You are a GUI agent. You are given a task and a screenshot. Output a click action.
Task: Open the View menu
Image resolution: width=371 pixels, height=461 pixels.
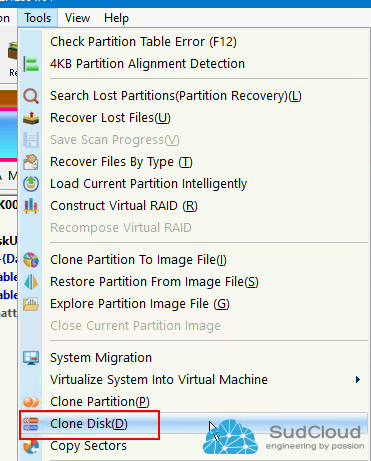point(77,18)
